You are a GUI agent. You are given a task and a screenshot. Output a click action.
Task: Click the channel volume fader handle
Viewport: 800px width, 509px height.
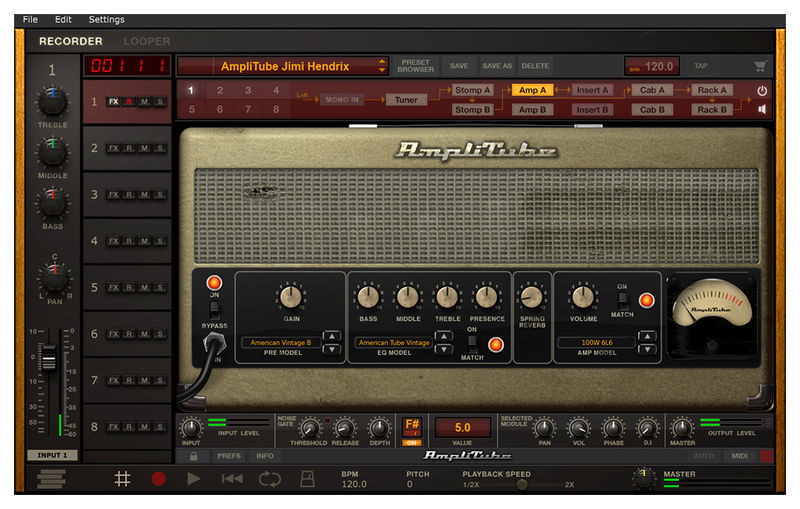click(x=49, y=357)
